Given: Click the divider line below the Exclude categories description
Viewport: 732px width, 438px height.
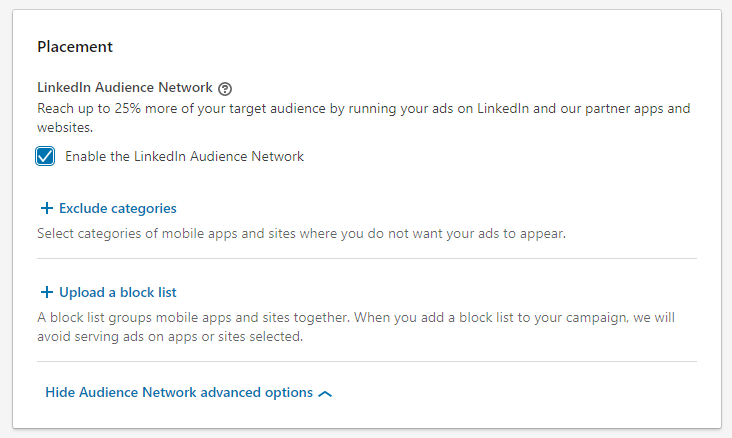Looking at the screenshot, I should pyautogui.click(x=367, y=258).
